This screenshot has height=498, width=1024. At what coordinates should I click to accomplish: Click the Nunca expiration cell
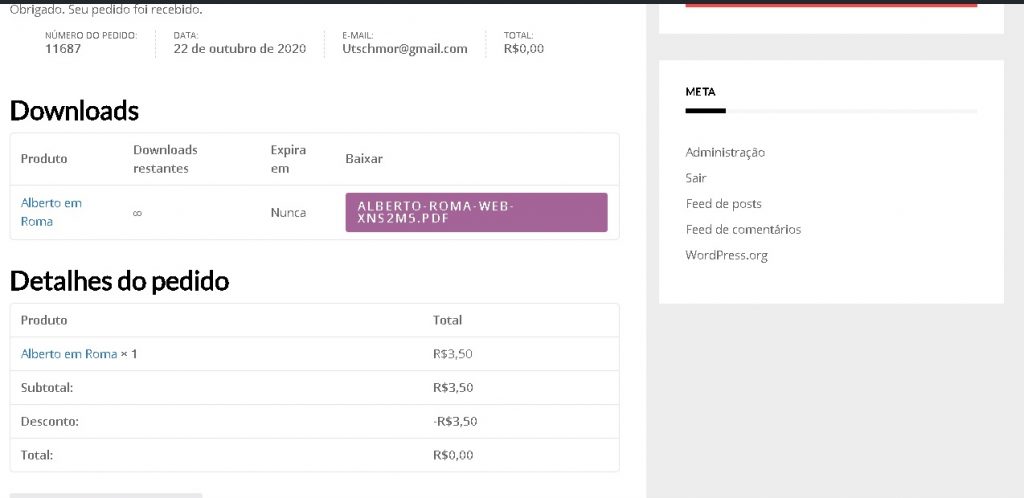288,213
